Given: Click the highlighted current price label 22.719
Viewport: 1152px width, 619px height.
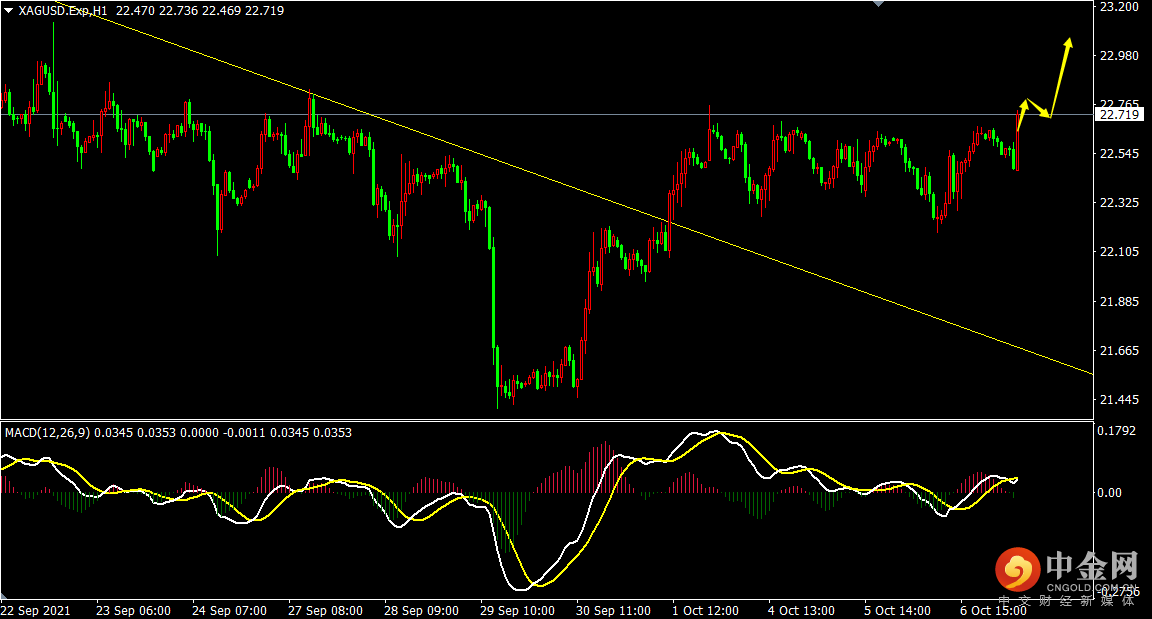Looking at the screenshot, I should [x=1118, y=115].
